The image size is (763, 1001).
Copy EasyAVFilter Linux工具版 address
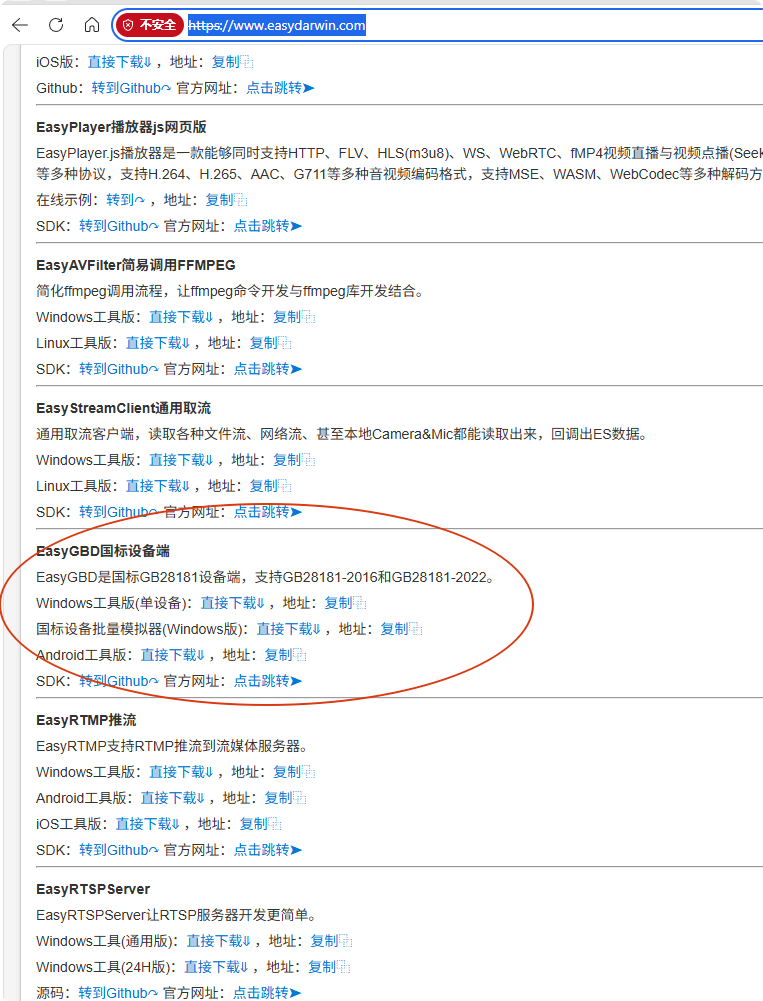tap(271, 343)
